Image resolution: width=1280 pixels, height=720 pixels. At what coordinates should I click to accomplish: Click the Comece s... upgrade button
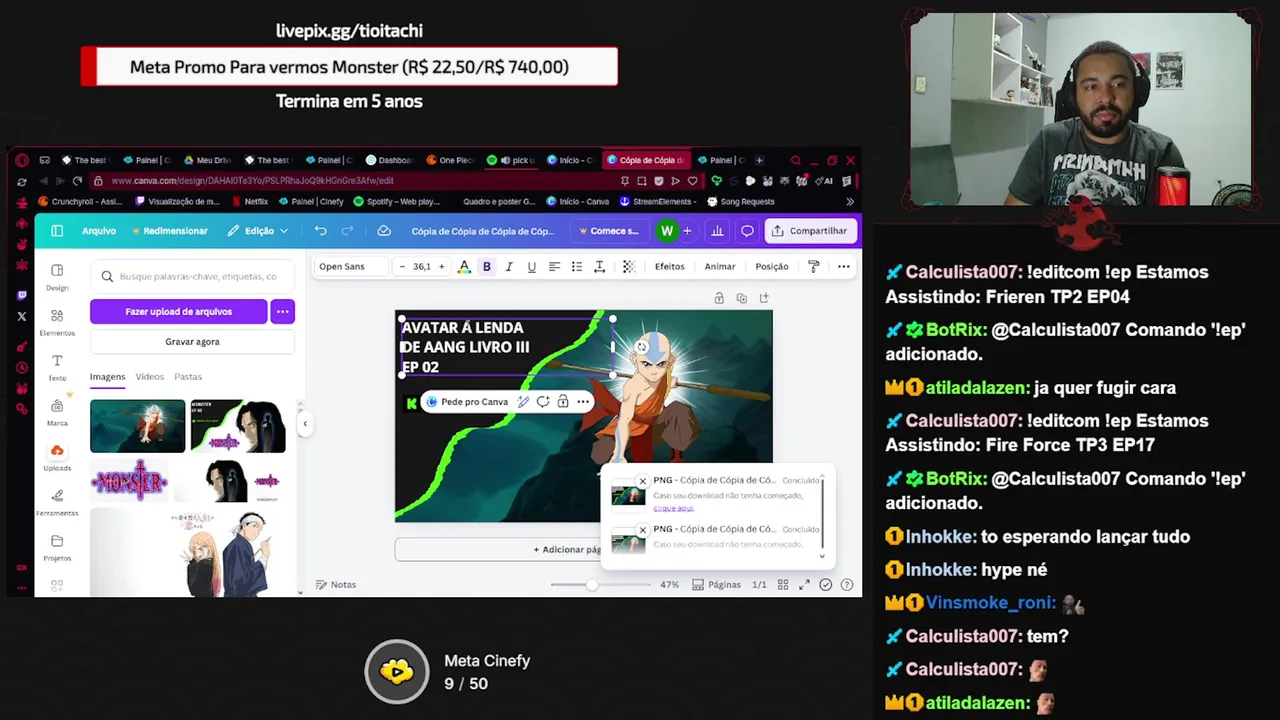pos(608,231)
